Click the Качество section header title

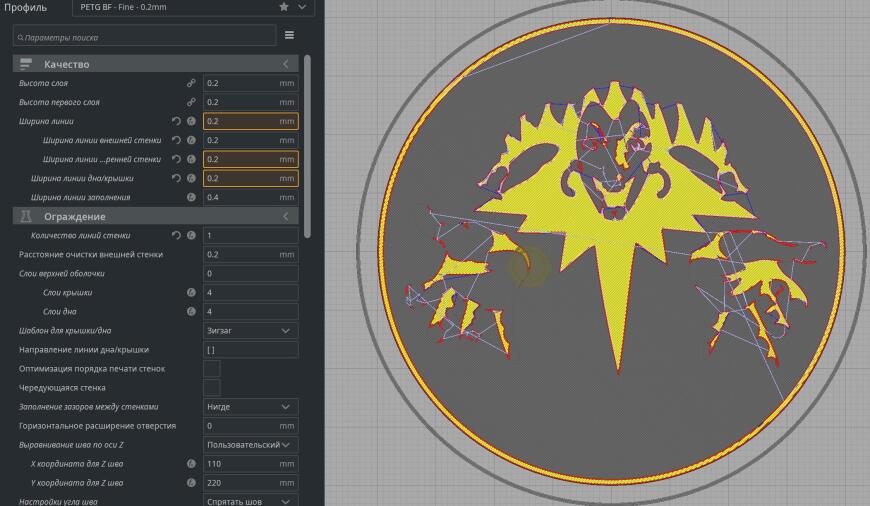pyautogui.click(x=67, y=64)
